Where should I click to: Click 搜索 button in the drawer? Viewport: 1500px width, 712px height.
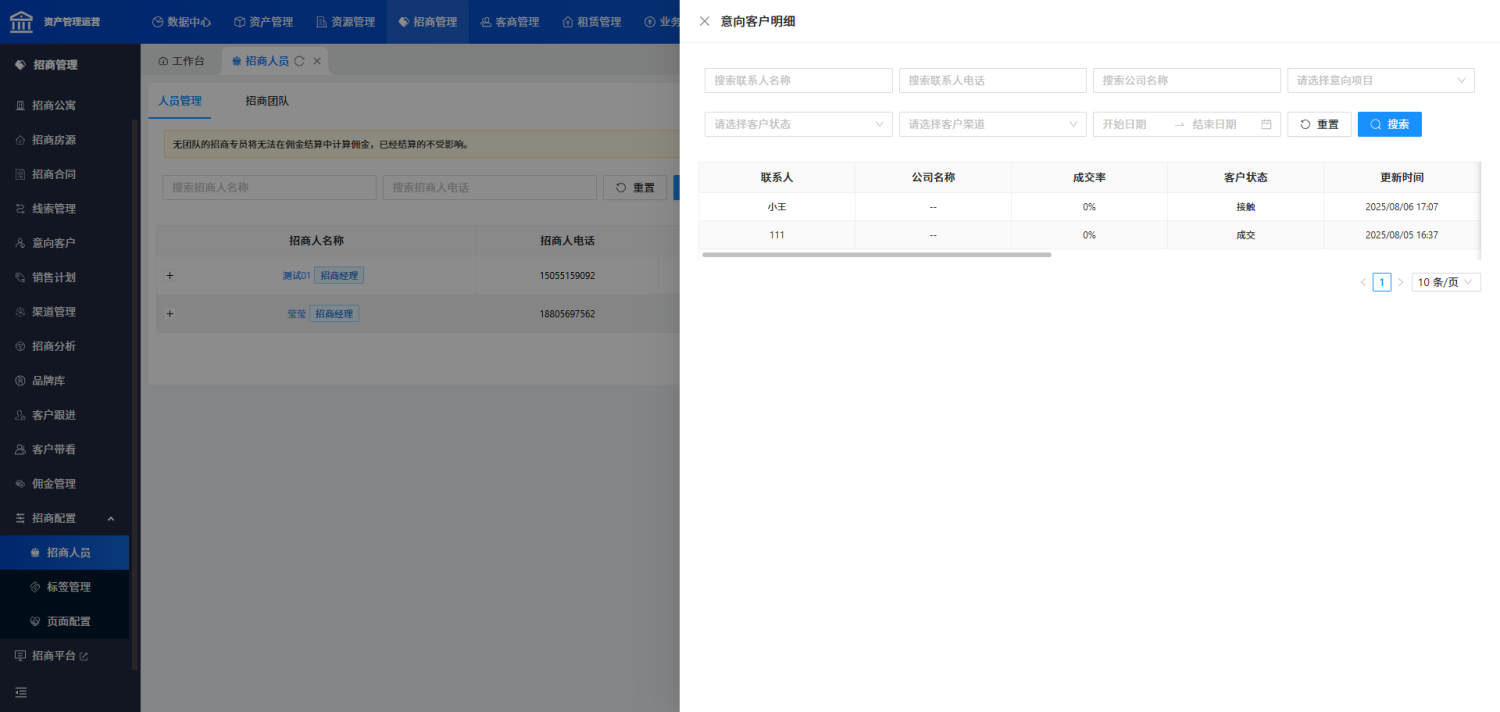1390,124
